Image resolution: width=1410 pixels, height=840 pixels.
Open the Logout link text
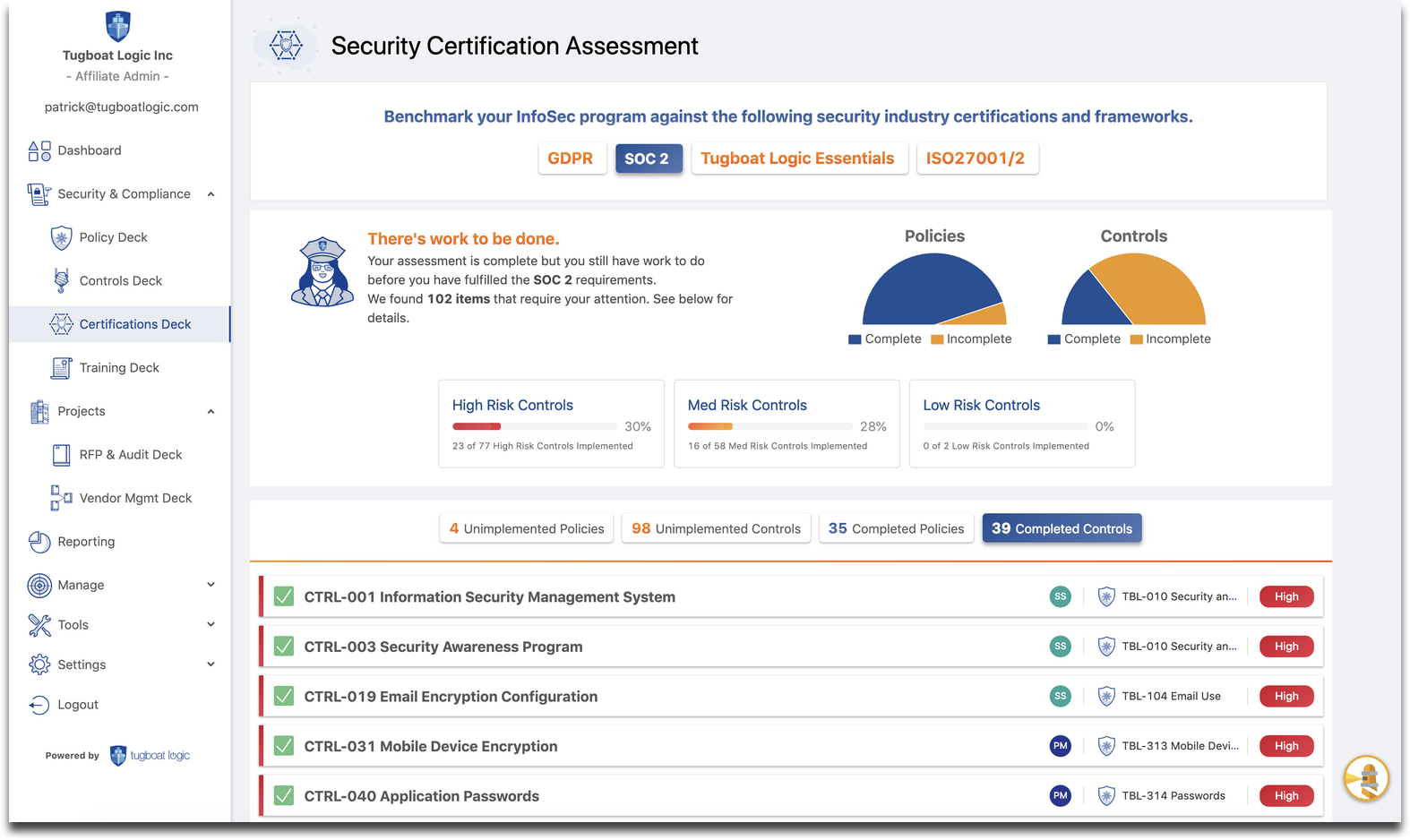pyautogui.click(x=78, y=705)
